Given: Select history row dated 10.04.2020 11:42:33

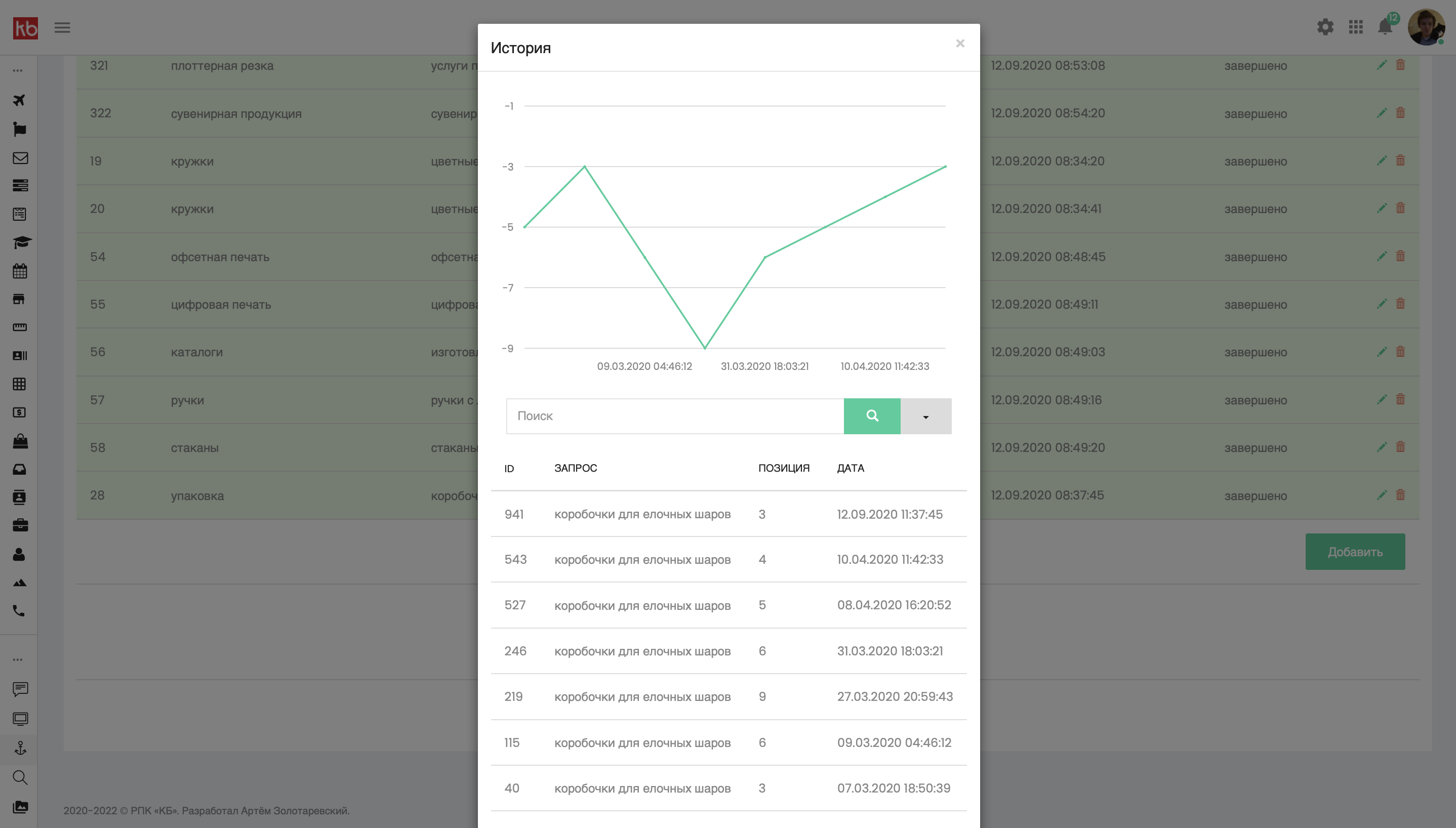Looking at the screenshot, I should pyautogui.click(x=729, y=560).
